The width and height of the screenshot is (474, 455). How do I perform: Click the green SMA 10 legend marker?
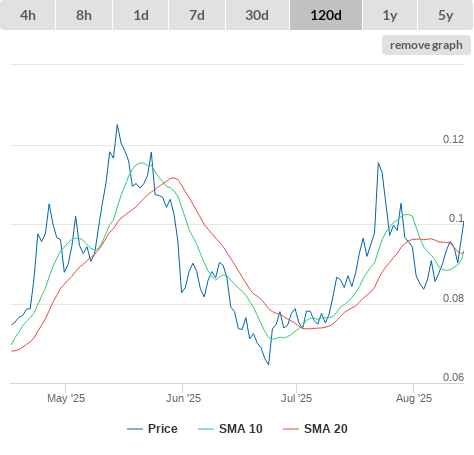click(206, 429)
